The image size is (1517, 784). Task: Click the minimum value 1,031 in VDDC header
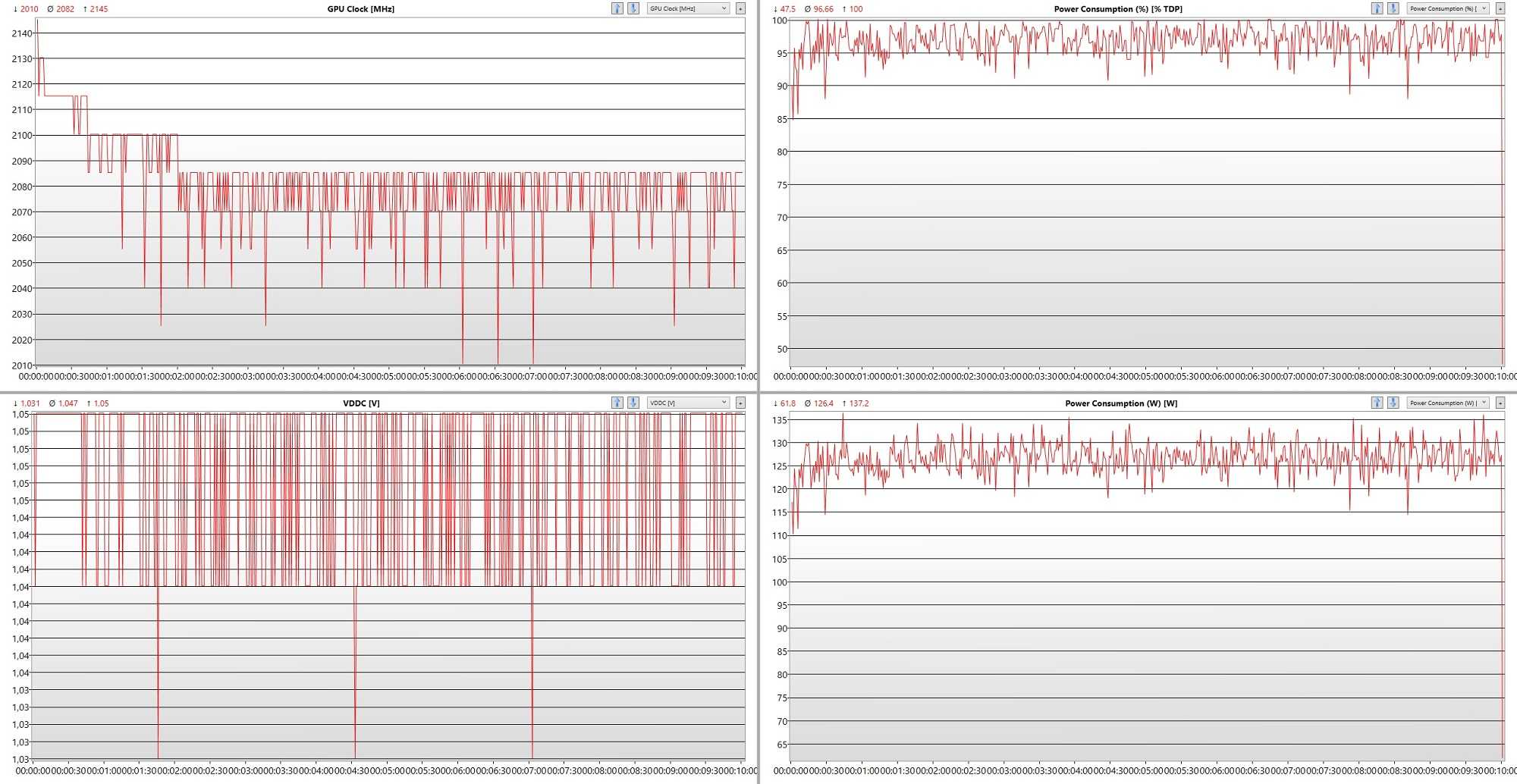30,403
